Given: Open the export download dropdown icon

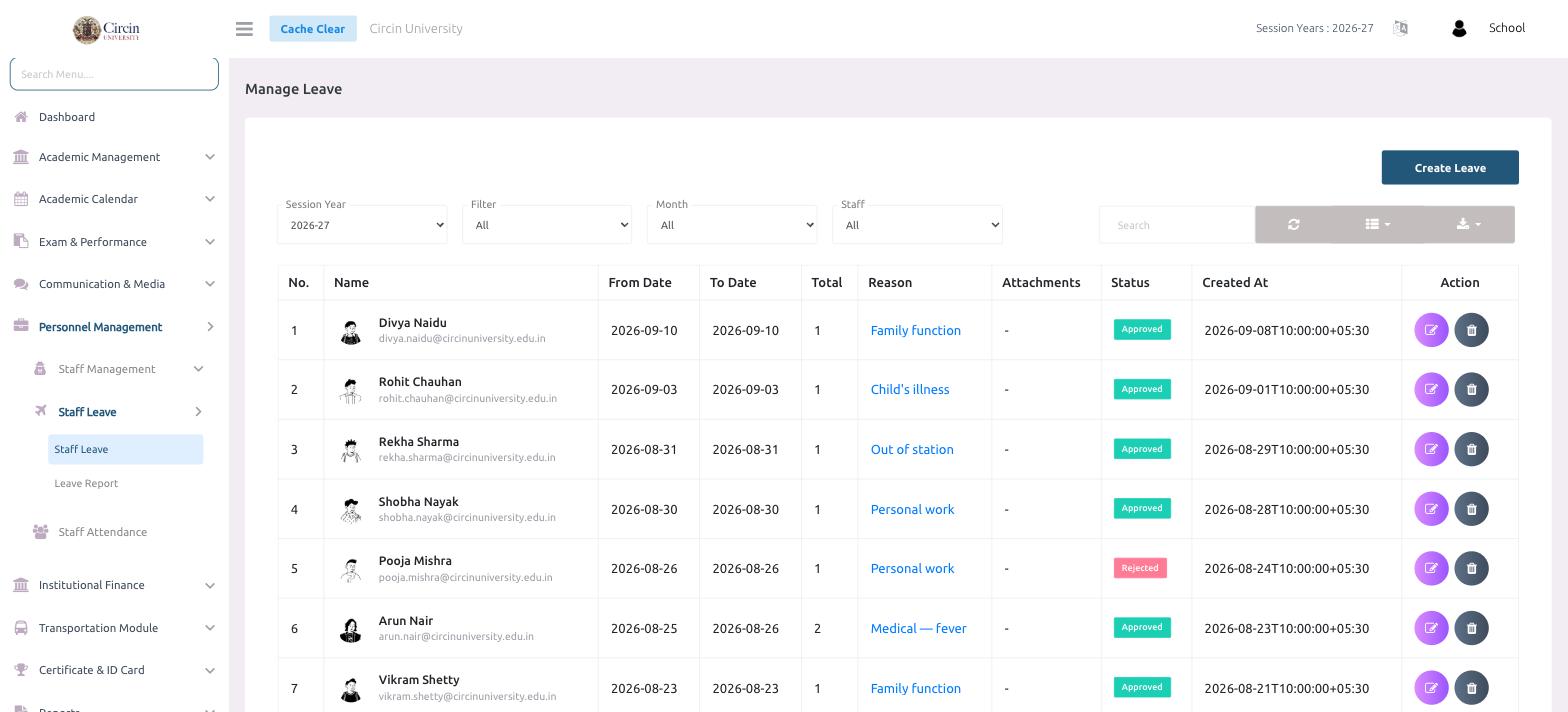Looking at the screenshot, I should point(1469,224).
